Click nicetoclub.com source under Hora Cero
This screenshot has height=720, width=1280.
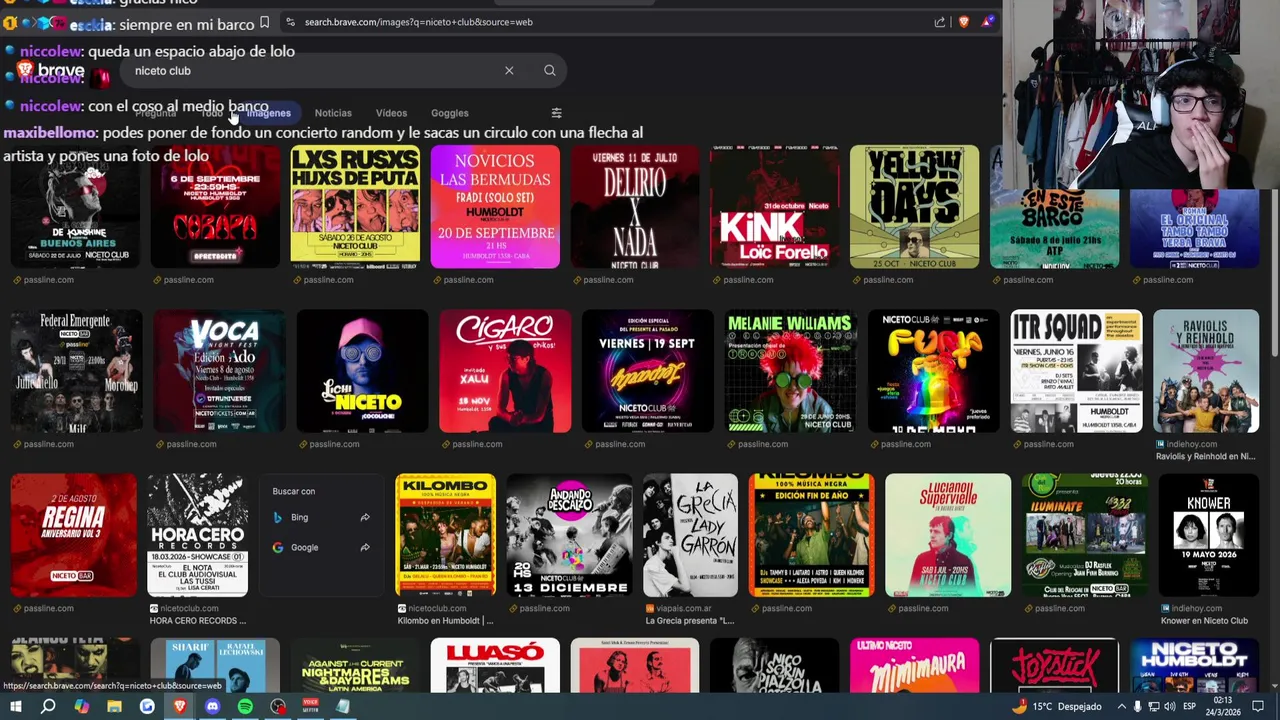189,608
